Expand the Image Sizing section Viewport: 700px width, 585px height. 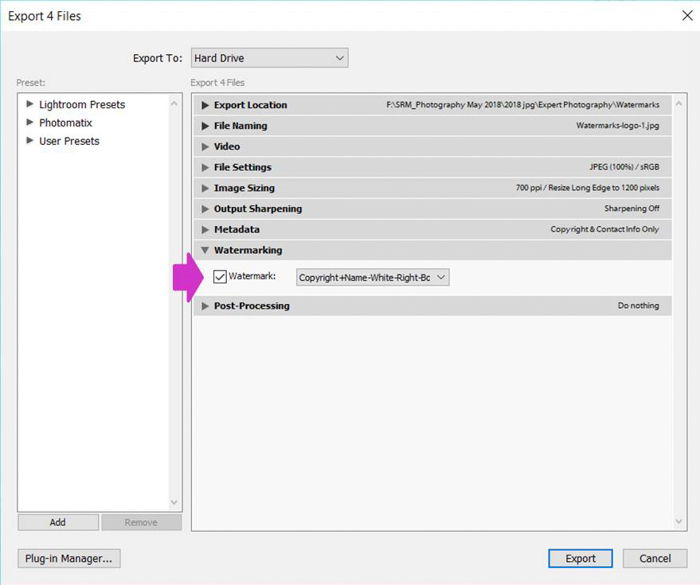[x=433, y=188]
